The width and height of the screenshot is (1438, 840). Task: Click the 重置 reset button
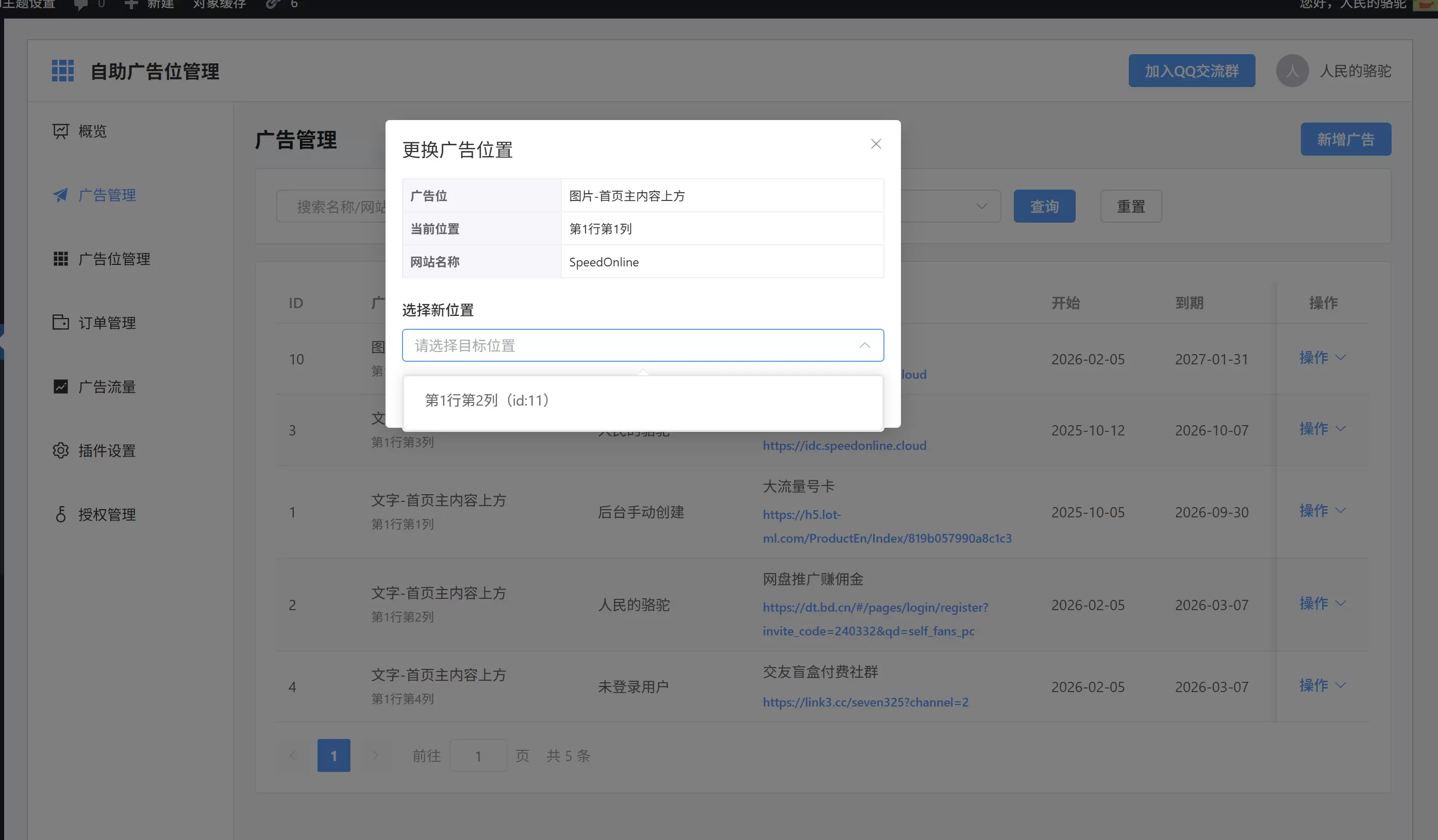[x=1130, y=207]
